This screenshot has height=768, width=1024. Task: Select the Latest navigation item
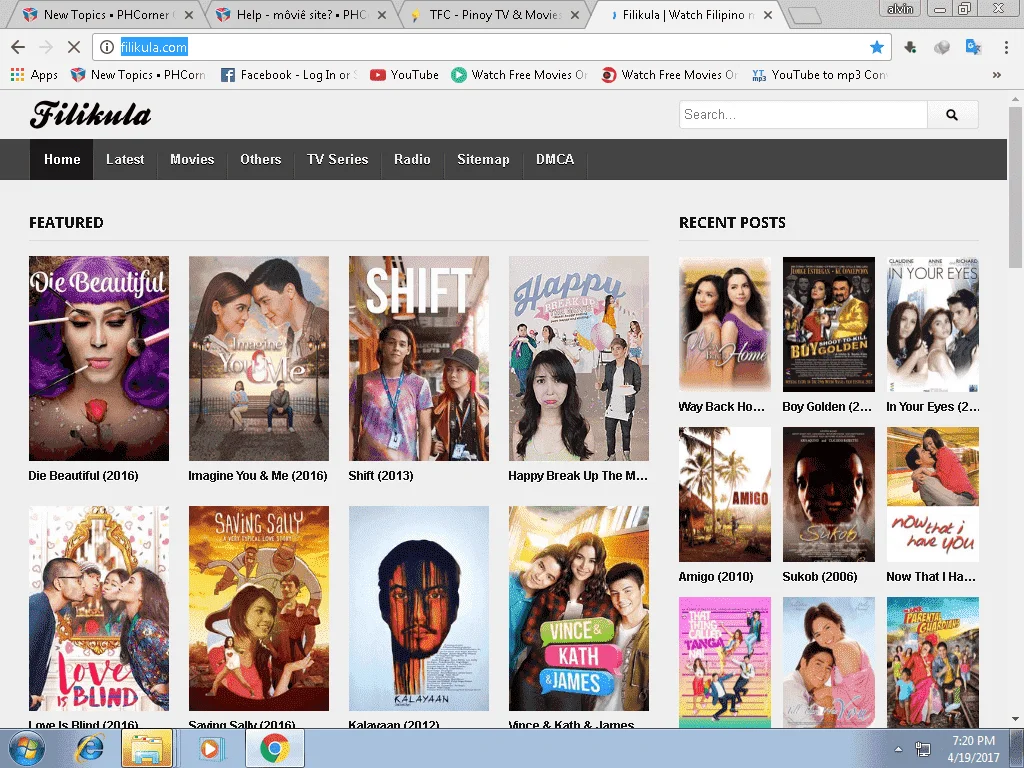[x=125, y=159]
